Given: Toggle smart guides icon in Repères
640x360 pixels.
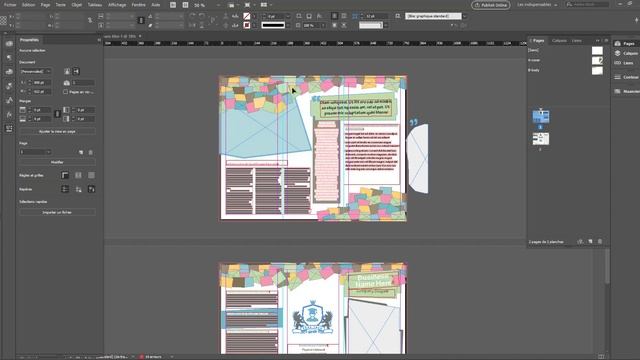Looking at the screenshot, I should tap(91, 189).
